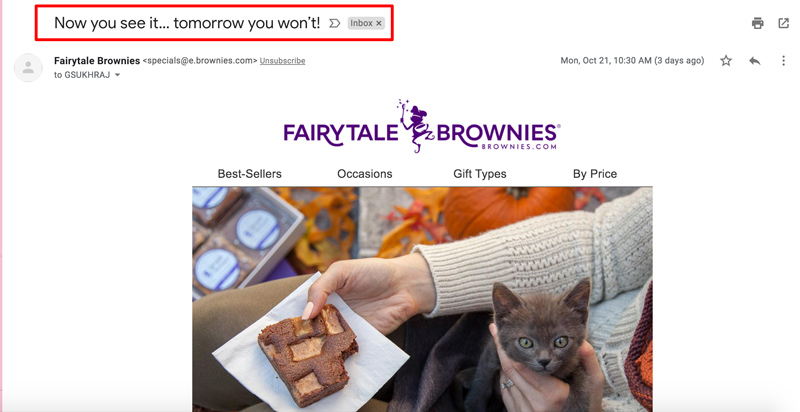
Task: Click the Unsubscribe link
Action: point(282,61)
